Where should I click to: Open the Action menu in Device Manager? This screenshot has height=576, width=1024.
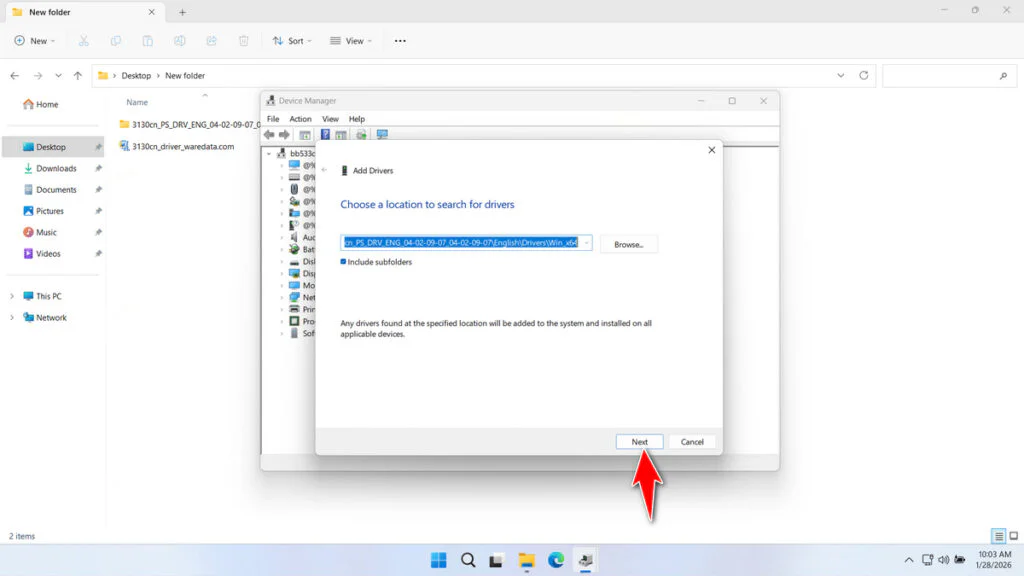[x=300, y=119]
